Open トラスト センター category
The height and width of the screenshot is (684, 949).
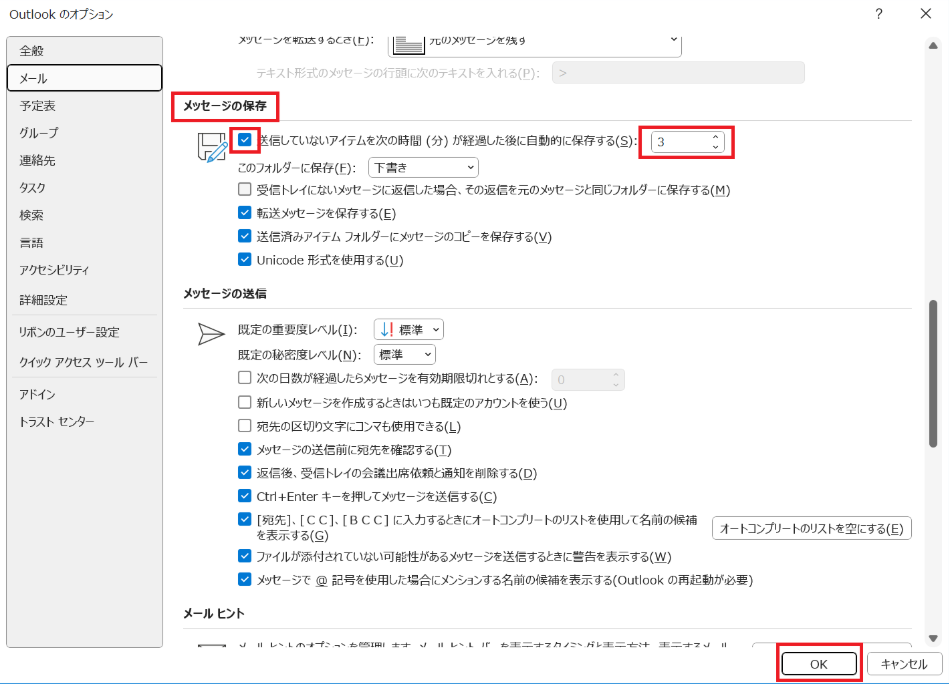84,421
